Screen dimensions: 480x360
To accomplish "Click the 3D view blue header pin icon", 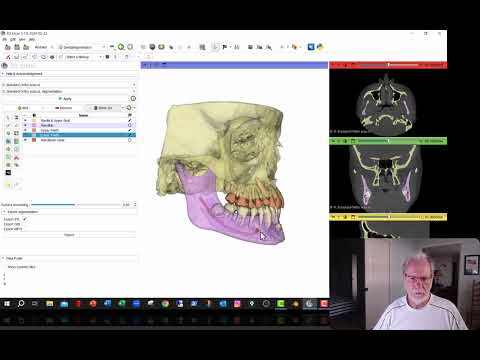I will tap(144, 65).
